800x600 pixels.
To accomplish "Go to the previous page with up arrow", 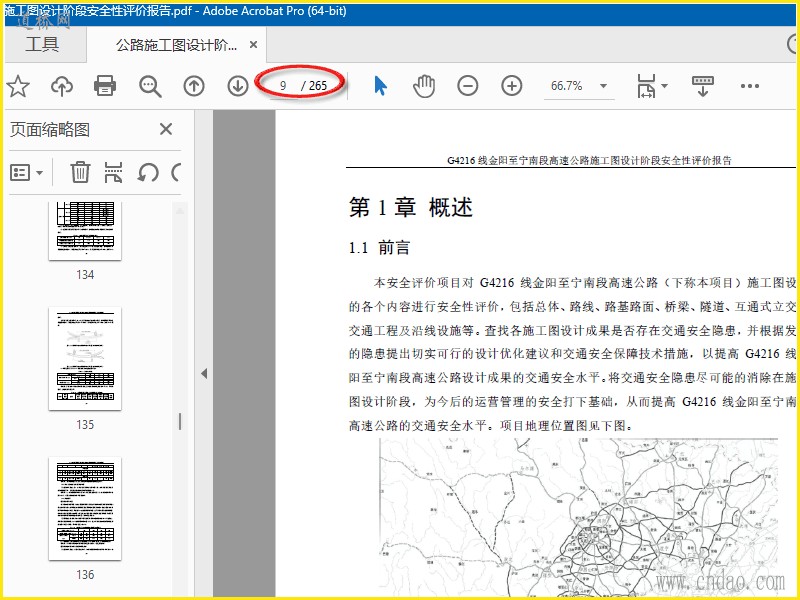I will pos(194,86).
